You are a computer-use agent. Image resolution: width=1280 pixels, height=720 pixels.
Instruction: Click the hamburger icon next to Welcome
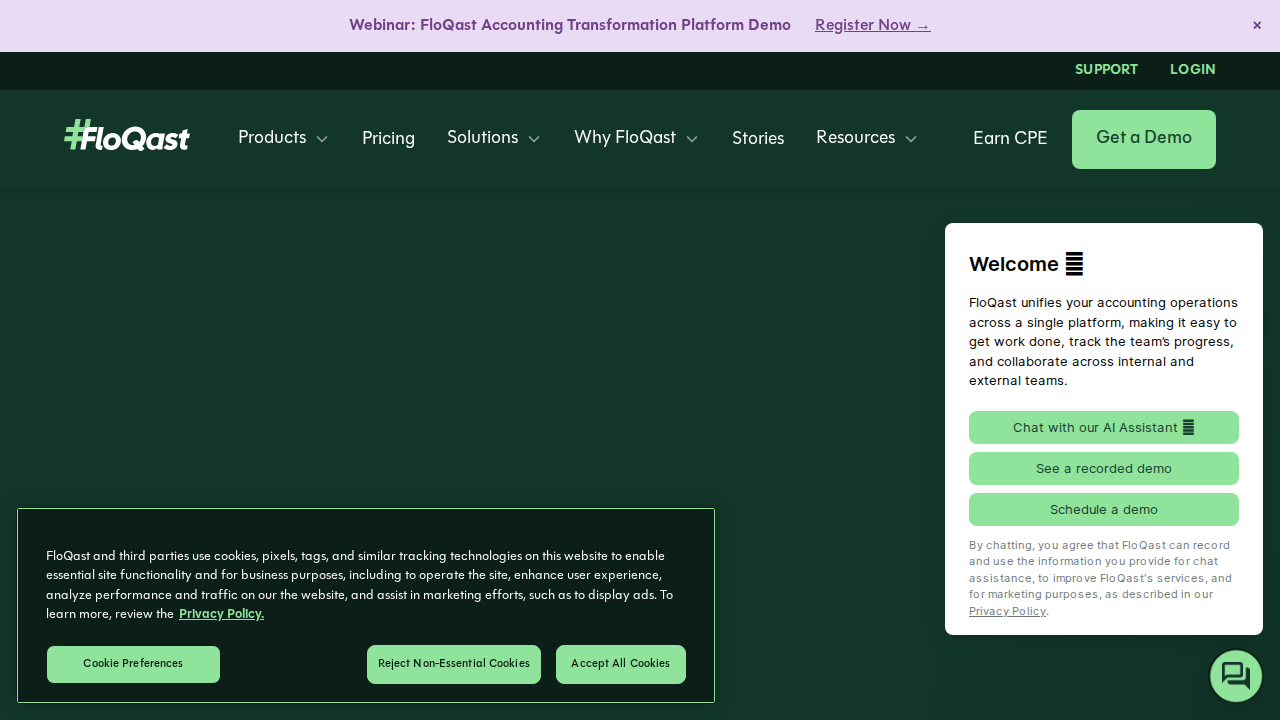point(1074,264)
